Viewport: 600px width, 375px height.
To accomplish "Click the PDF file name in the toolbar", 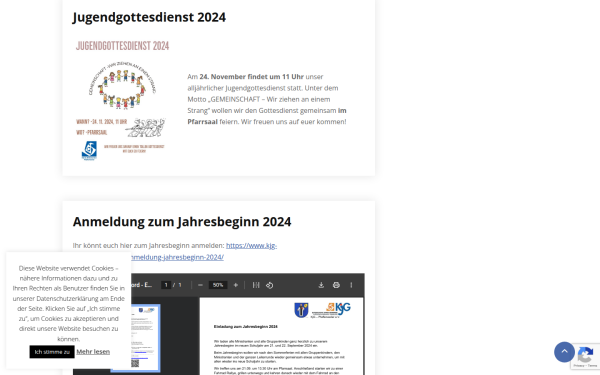I will pos(141,285).
